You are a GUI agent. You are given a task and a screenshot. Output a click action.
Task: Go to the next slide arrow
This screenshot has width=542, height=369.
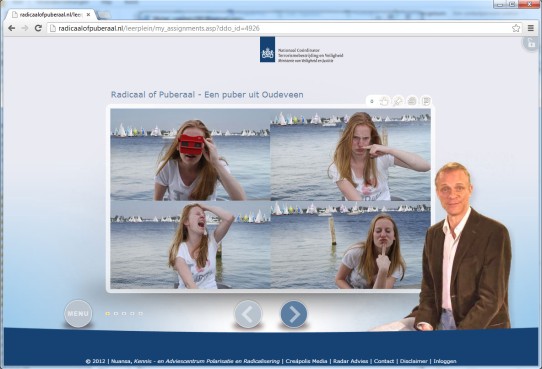click(293, 314)
